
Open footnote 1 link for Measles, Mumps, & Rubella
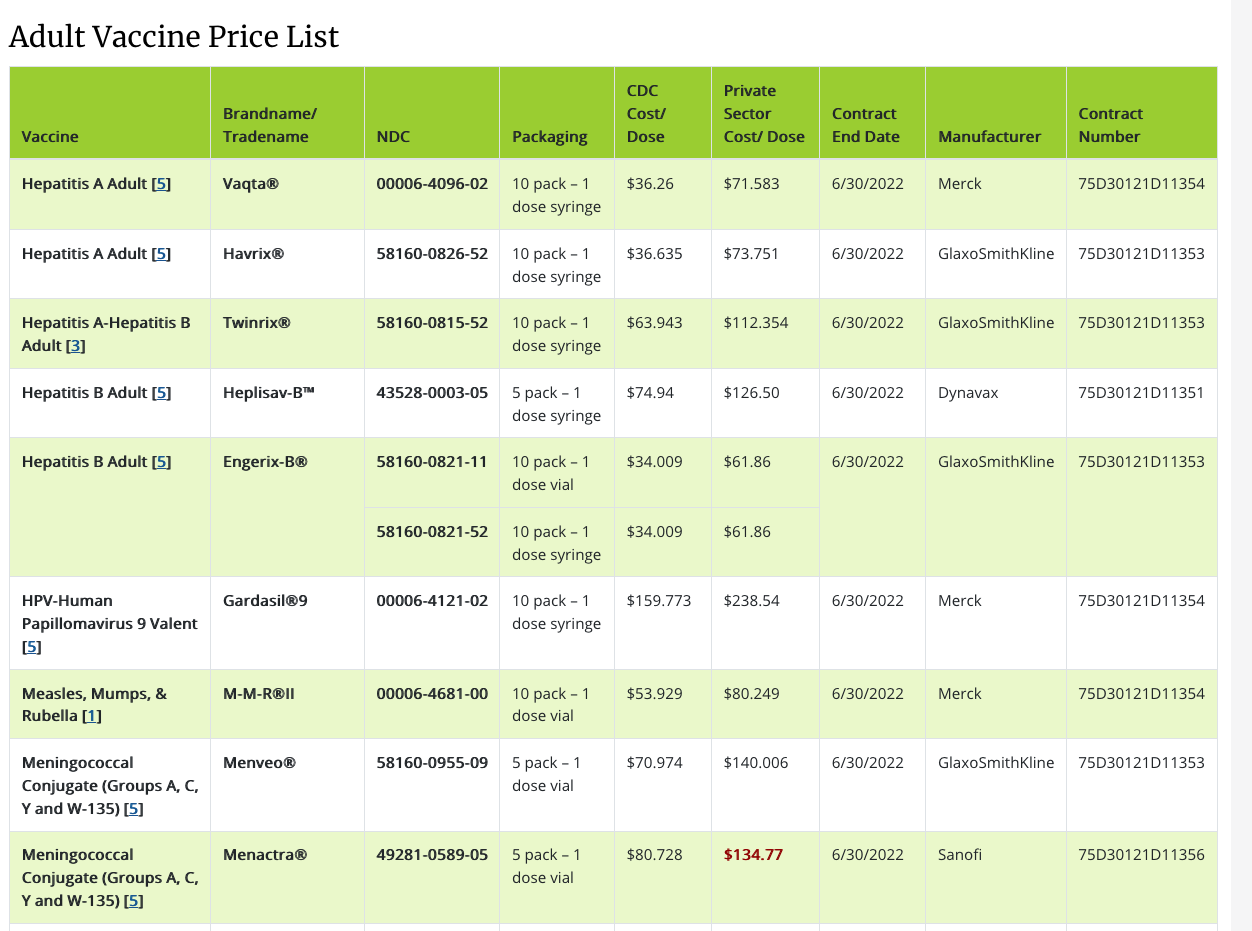click(91, 716)
